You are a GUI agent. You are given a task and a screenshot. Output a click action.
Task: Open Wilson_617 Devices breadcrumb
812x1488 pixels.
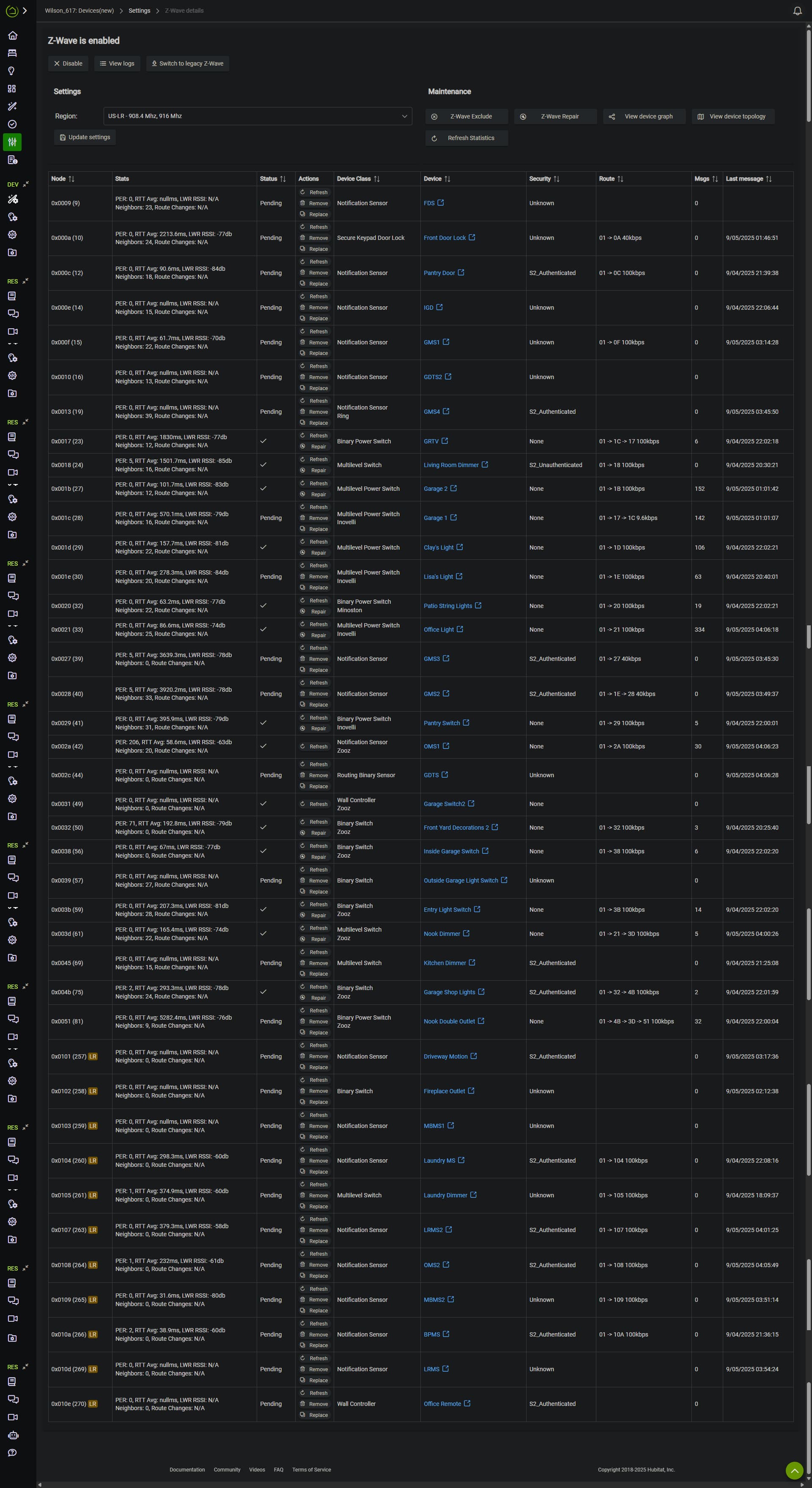pos(79,11)
